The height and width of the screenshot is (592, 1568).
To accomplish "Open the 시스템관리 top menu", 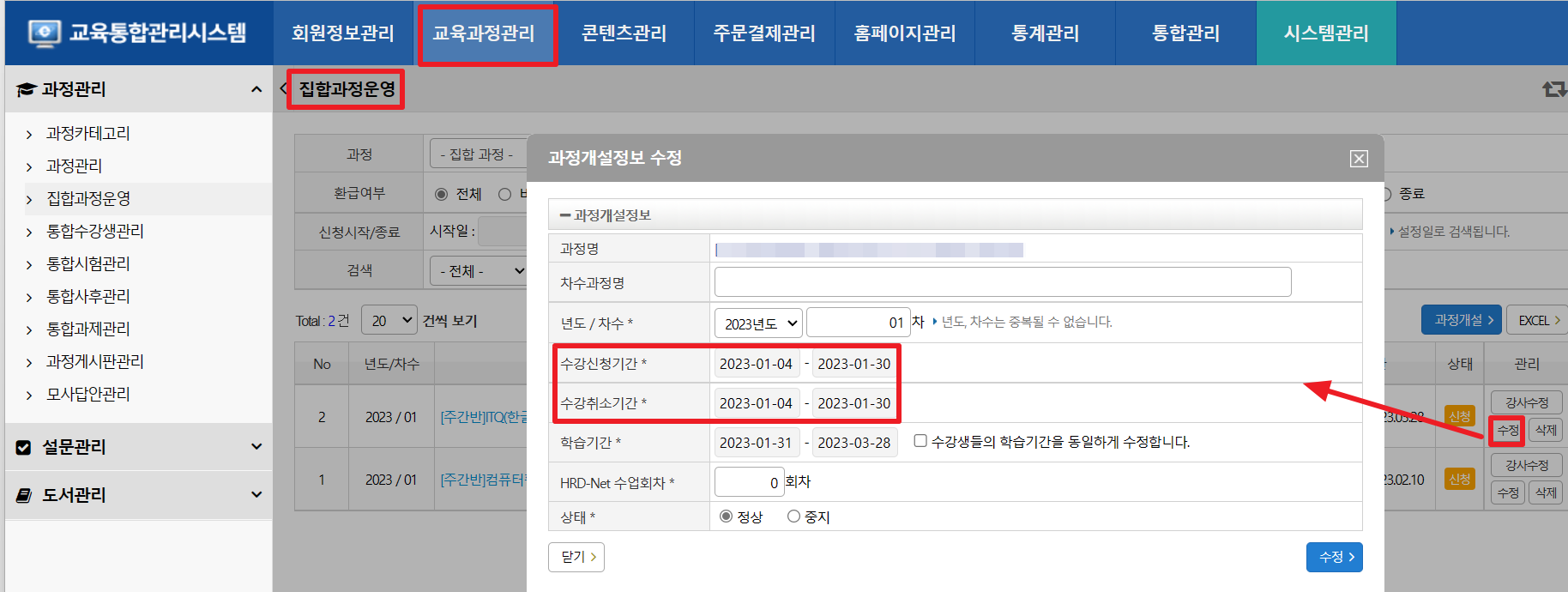I will click(1325, 33).
